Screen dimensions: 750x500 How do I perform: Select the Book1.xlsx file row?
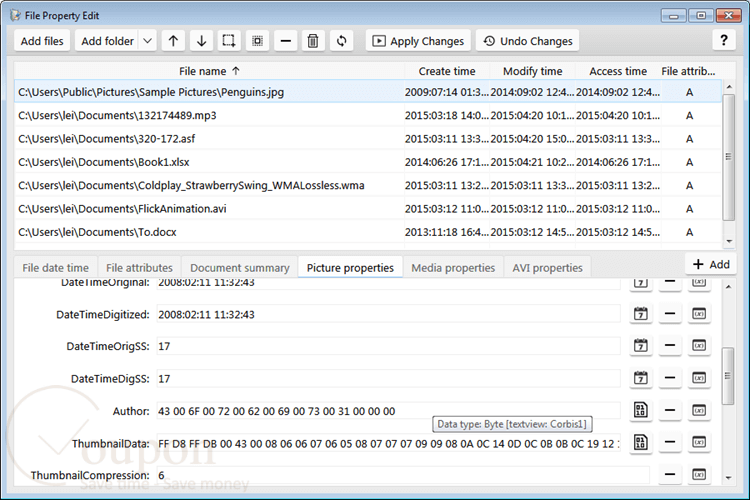tap(367, 162)
